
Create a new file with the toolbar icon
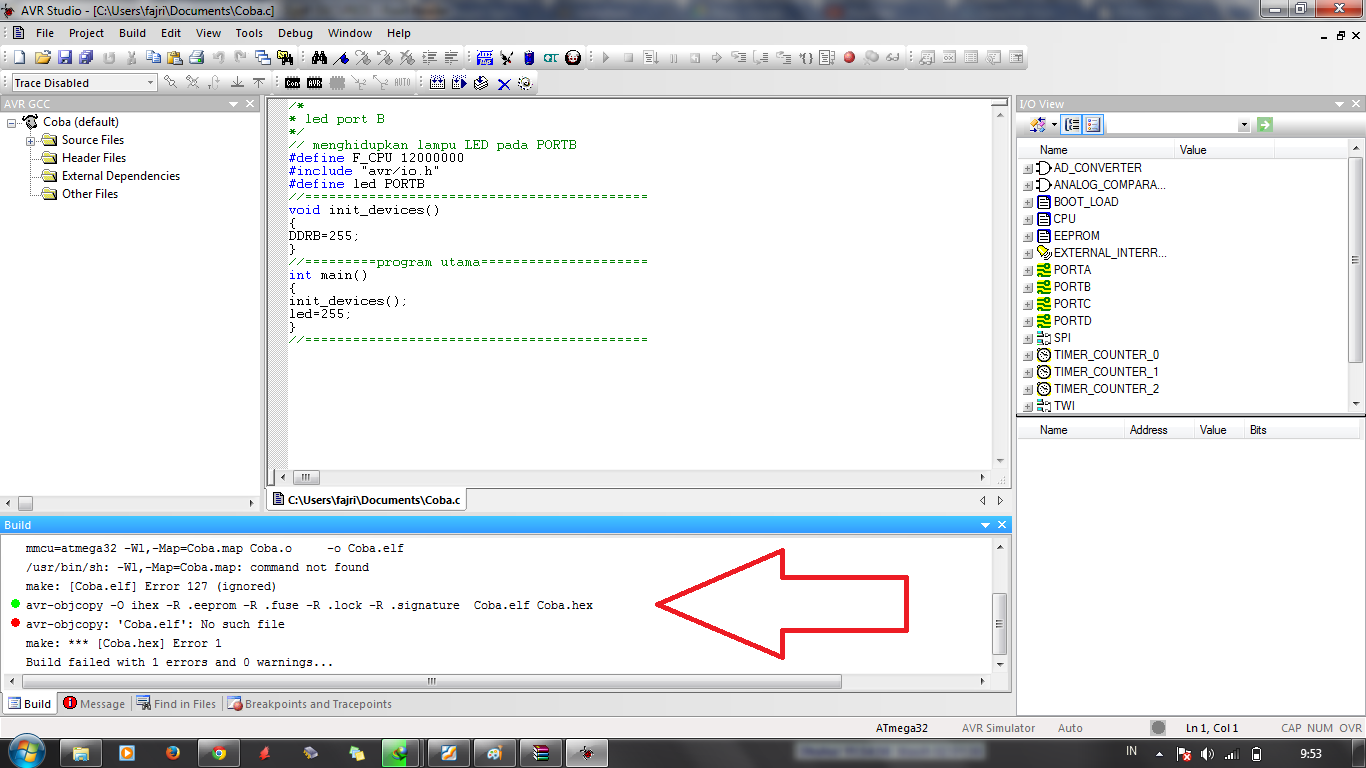(19, 57)
